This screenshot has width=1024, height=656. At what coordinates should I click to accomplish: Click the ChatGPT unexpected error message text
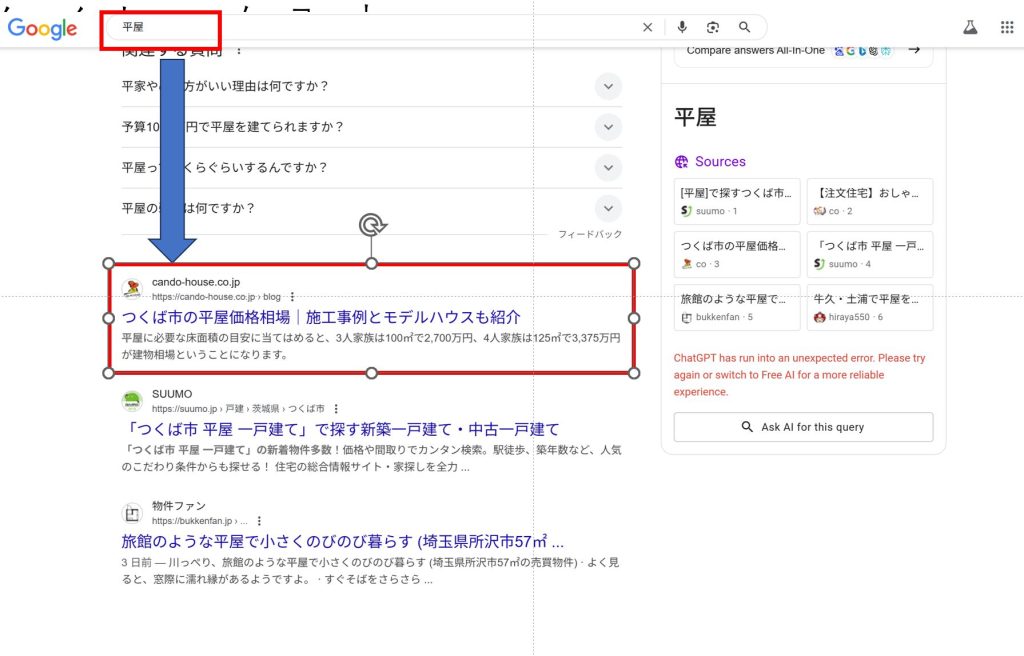pyautogui.click(x=800, y=375)
